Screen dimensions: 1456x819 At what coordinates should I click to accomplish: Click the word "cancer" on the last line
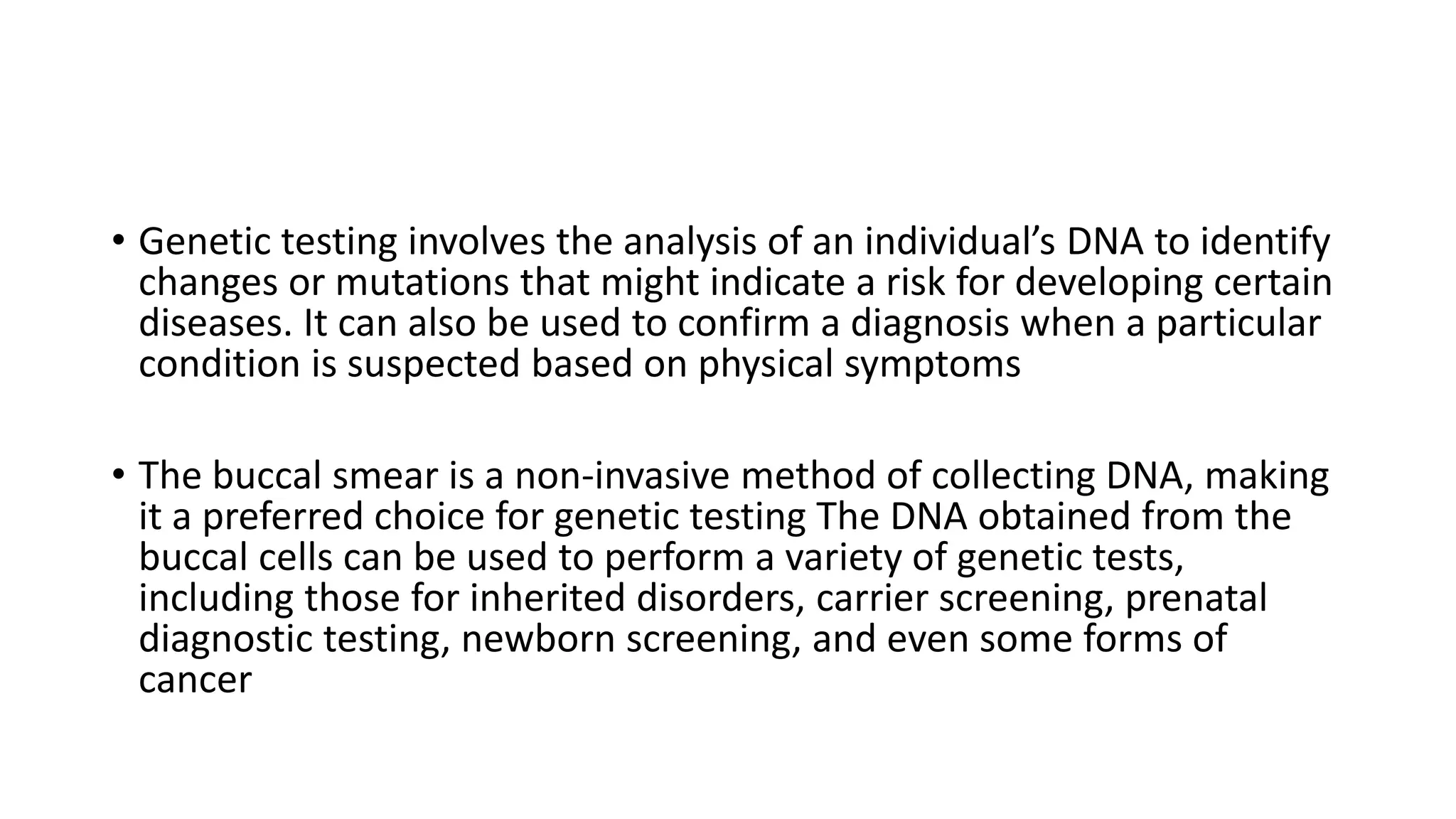click(195, 680)
